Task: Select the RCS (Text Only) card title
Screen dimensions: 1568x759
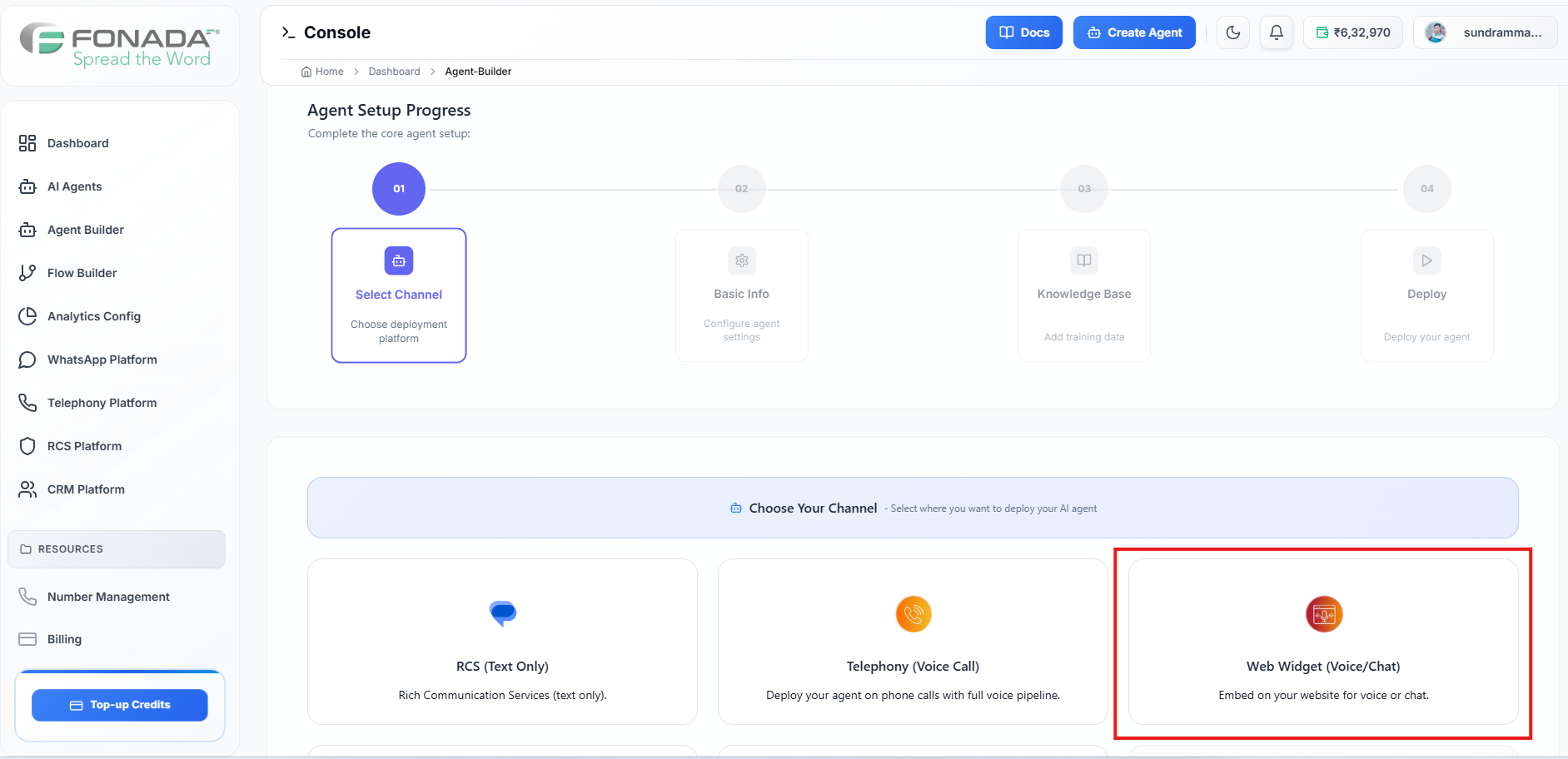Action: 502,667
